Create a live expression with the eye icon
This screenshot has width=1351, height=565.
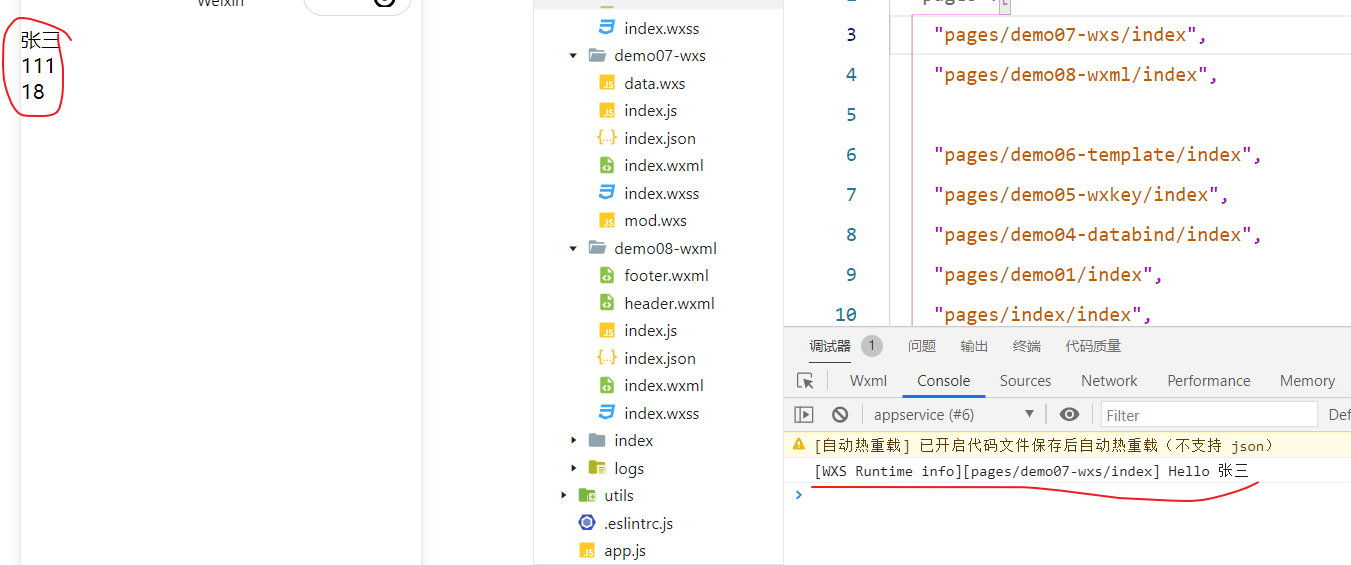[x=1070, y=414]
